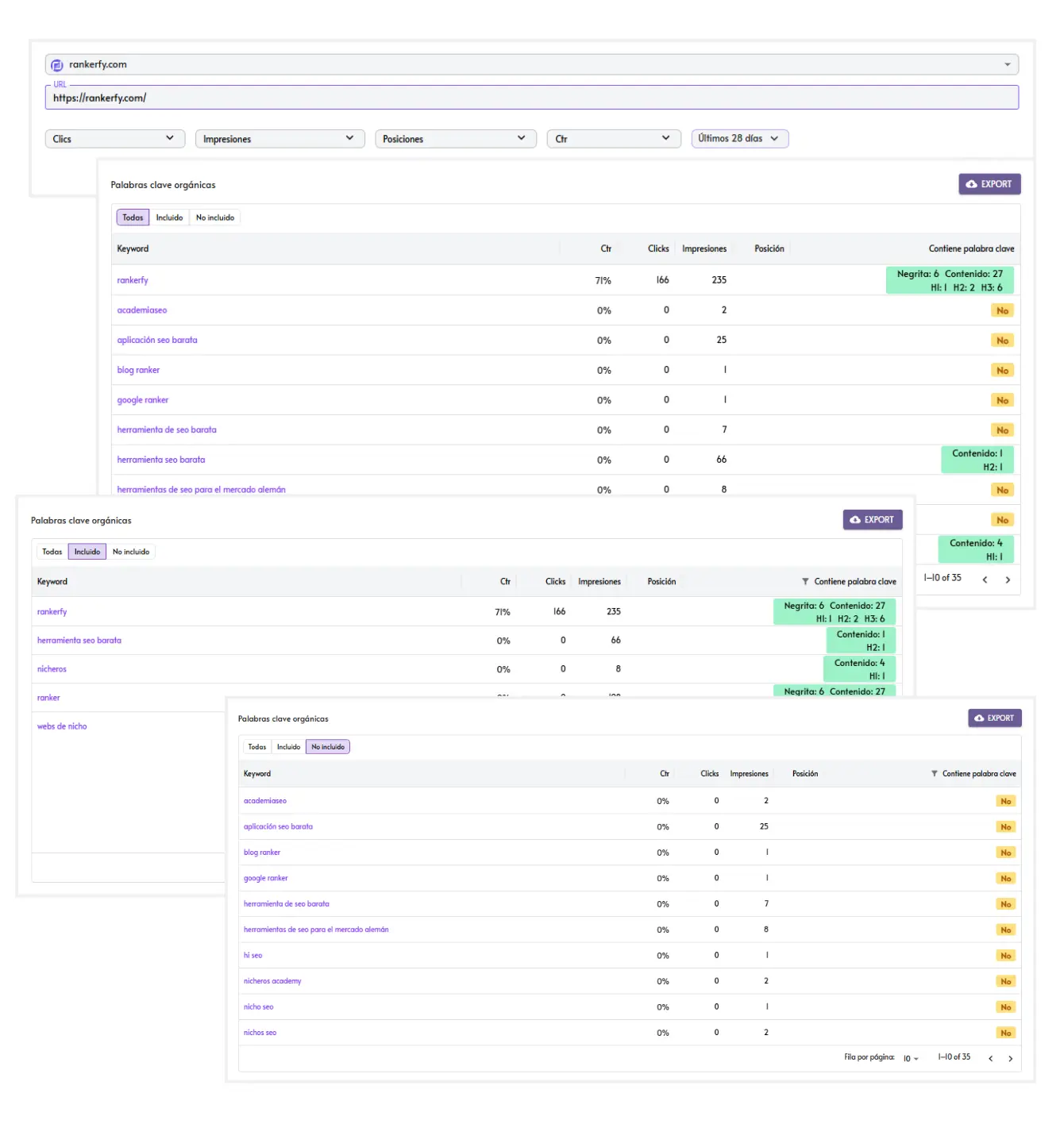1064x1128 pixels.
Task: Open academiaseo keyword in top panel
Action: pos(142,310)
